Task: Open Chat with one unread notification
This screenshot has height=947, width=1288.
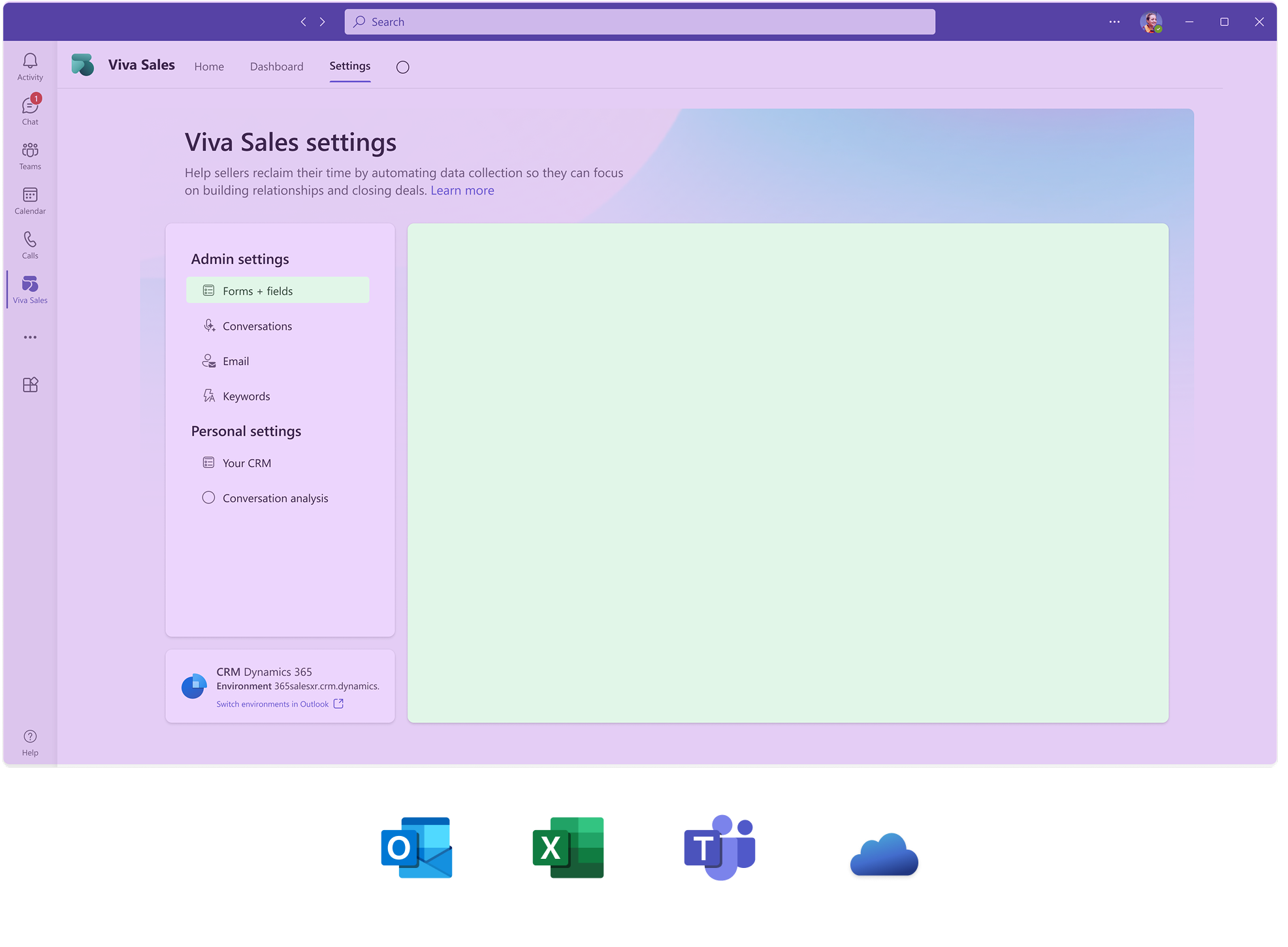Action: pyautogui.click(x=30, y=111)
